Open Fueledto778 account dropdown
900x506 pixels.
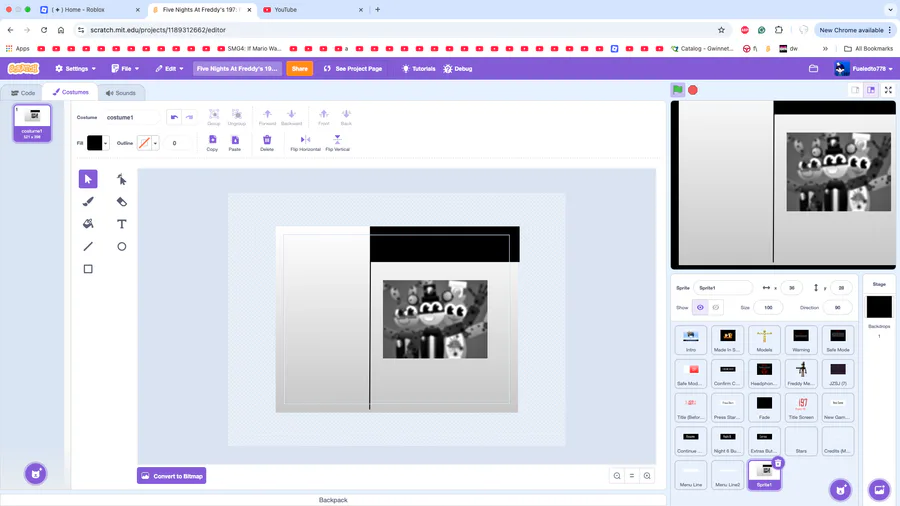tap(864, 69)
